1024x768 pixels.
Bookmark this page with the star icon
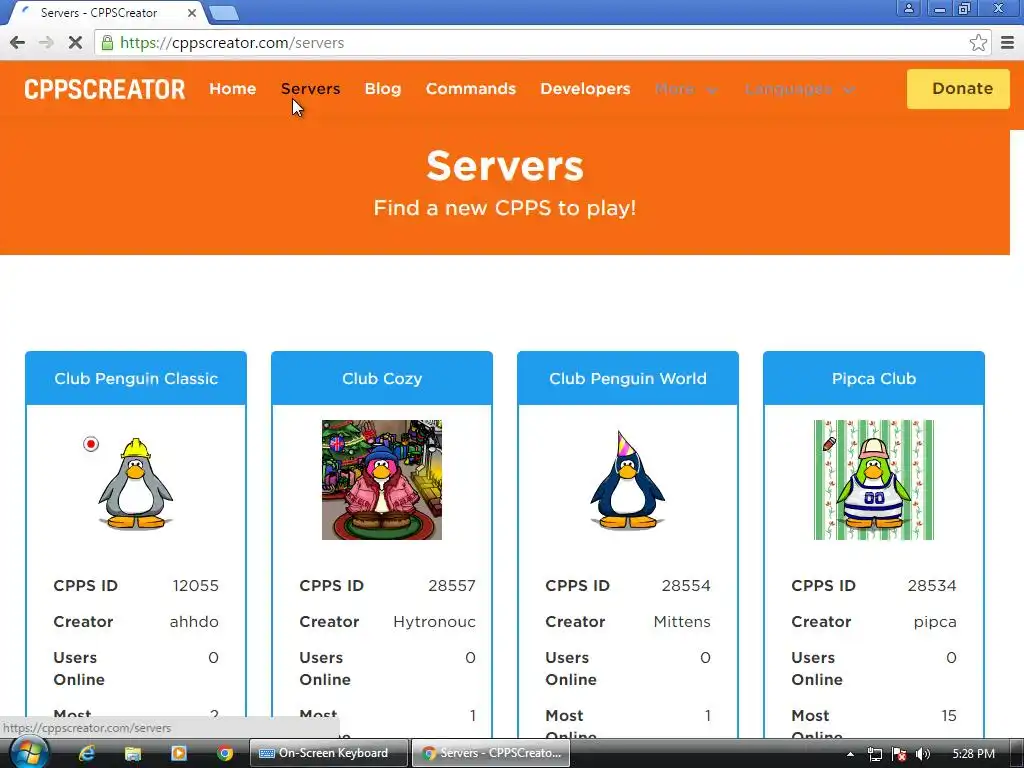point(978,43)
